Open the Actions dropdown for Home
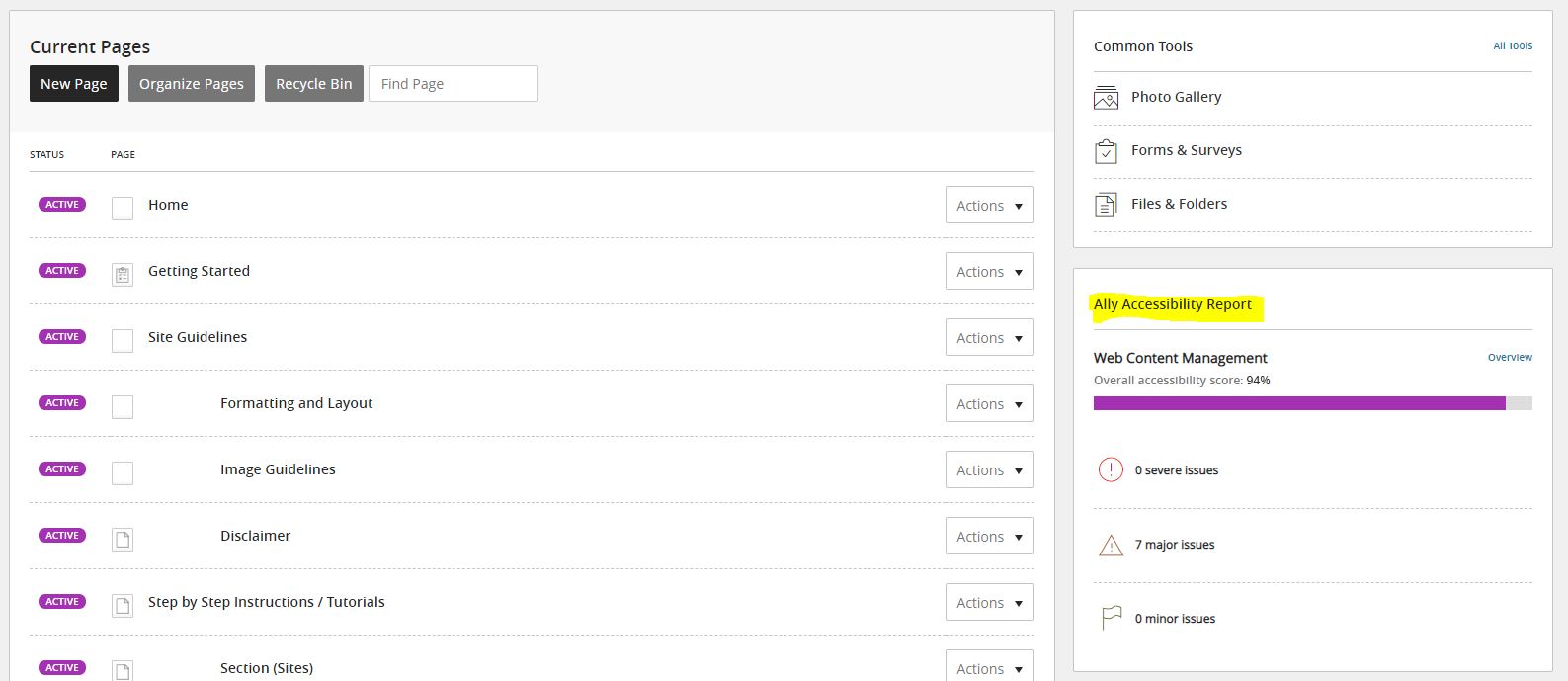The height and width of the screenshot is (681, 1568). pos(989,205)
